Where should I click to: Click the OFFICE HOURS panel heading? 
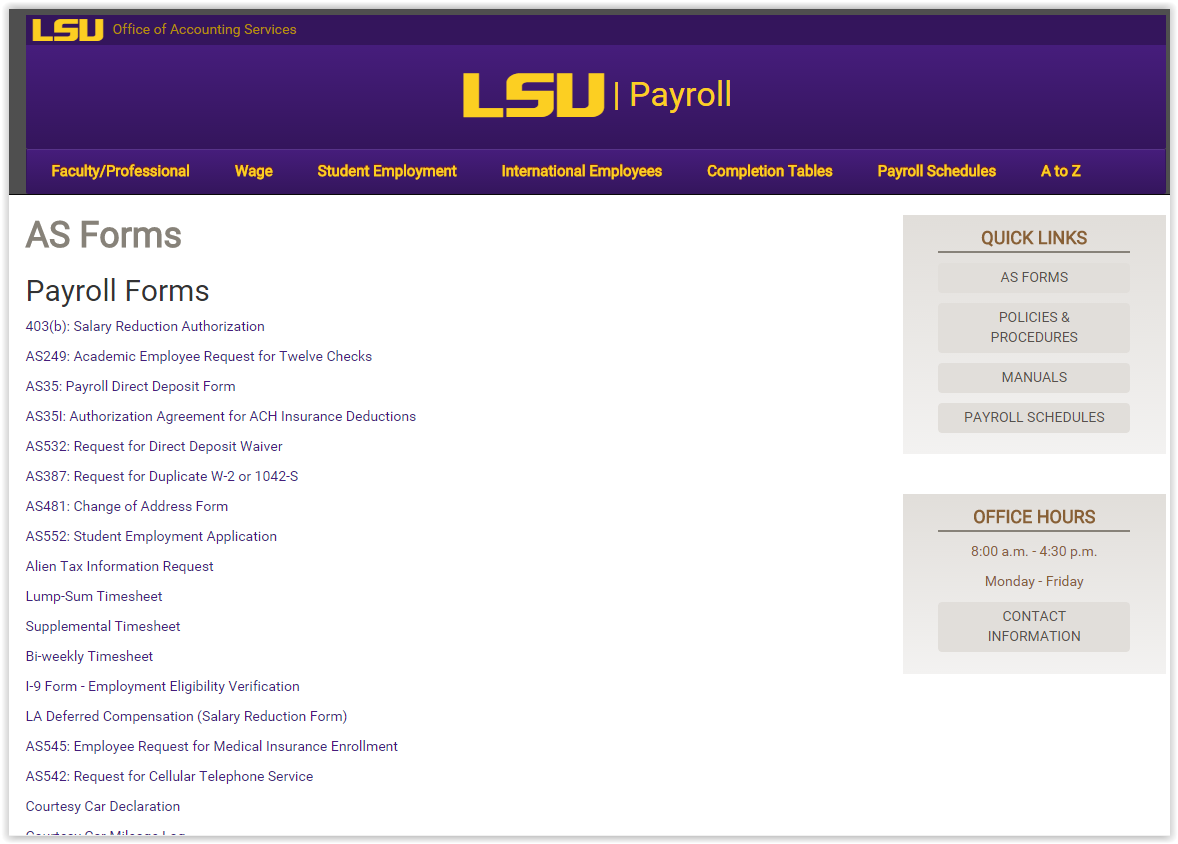1034,517
